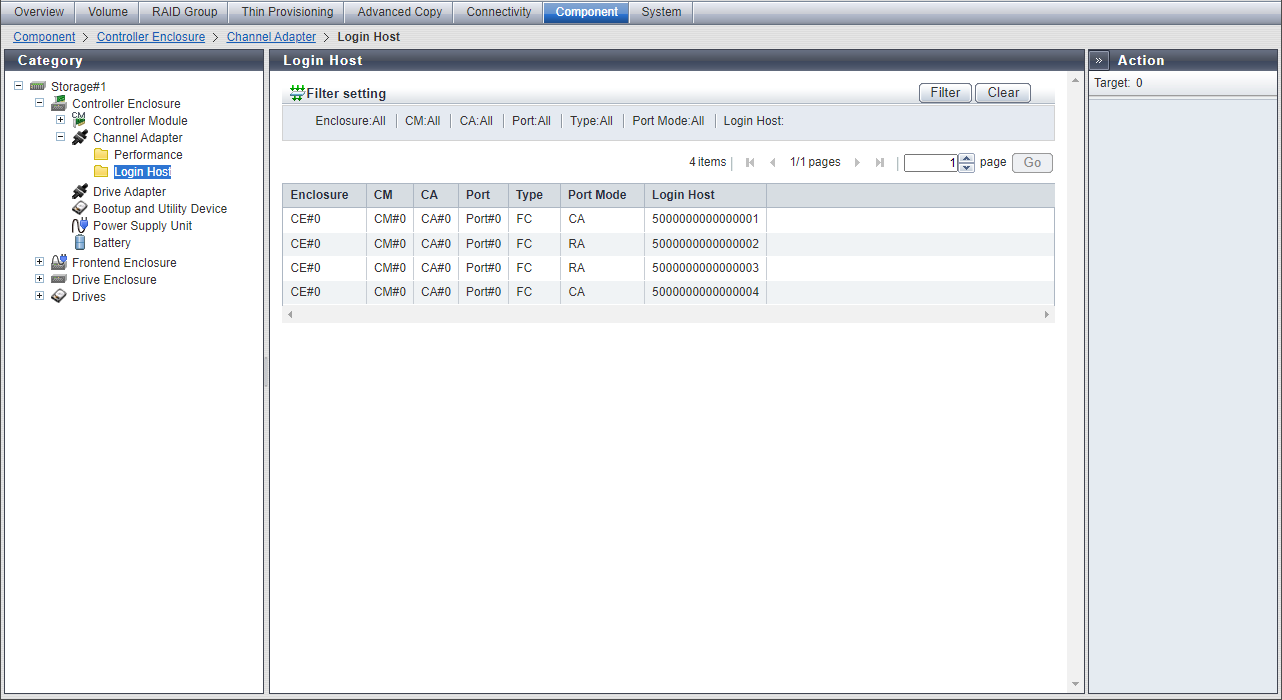Image resolution: width=1282 pixels, height=700 pixels.
Task: Open the Thin Provisioning tab
Action: [287, 12]
